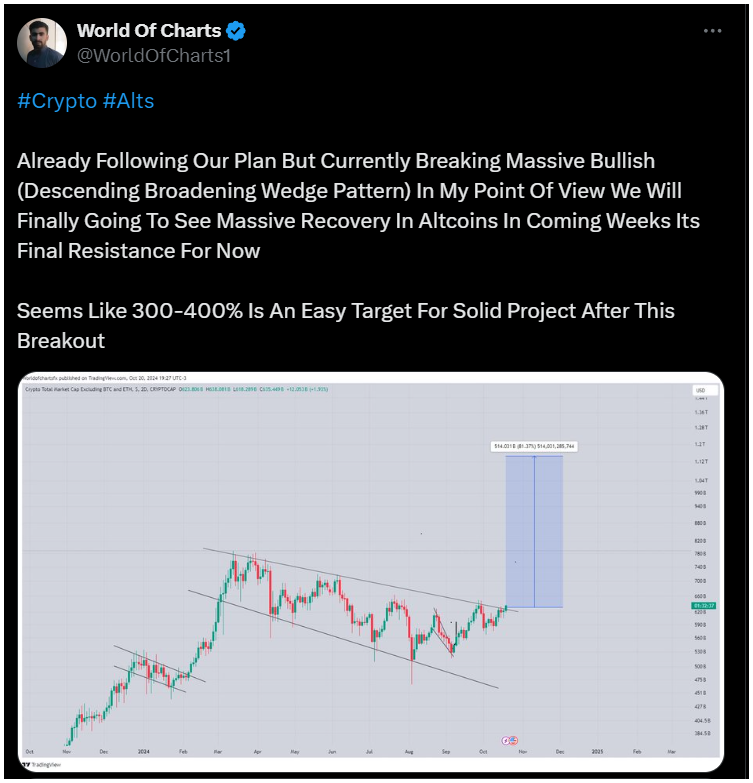Click the TradingView logo in chart footer
Image resolution: width=753 pixels, height=783 pixels.
(x=42, y=765)
